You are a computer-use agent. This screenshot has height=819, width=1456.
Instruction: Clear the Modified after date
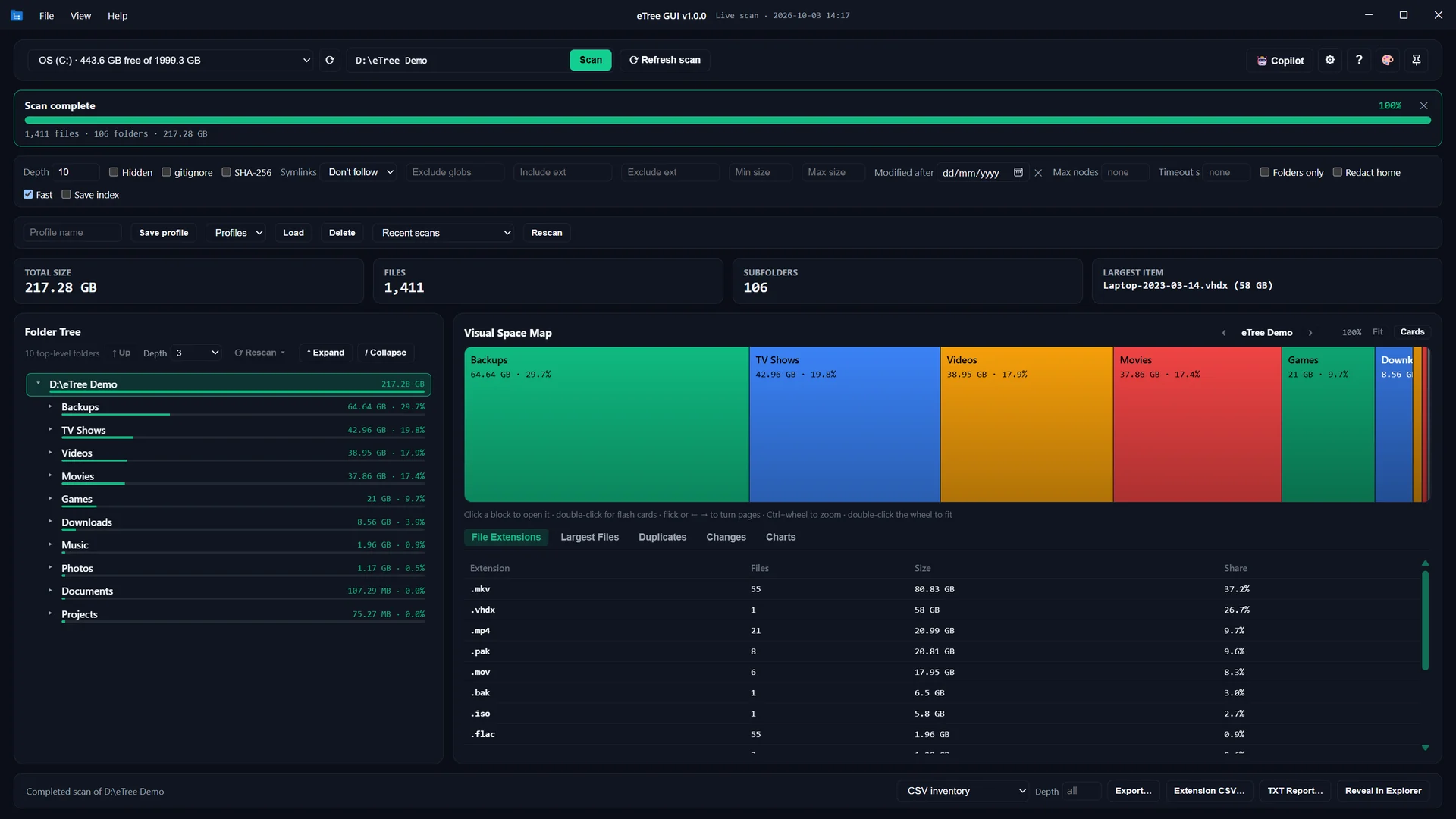click(1038, 173)
